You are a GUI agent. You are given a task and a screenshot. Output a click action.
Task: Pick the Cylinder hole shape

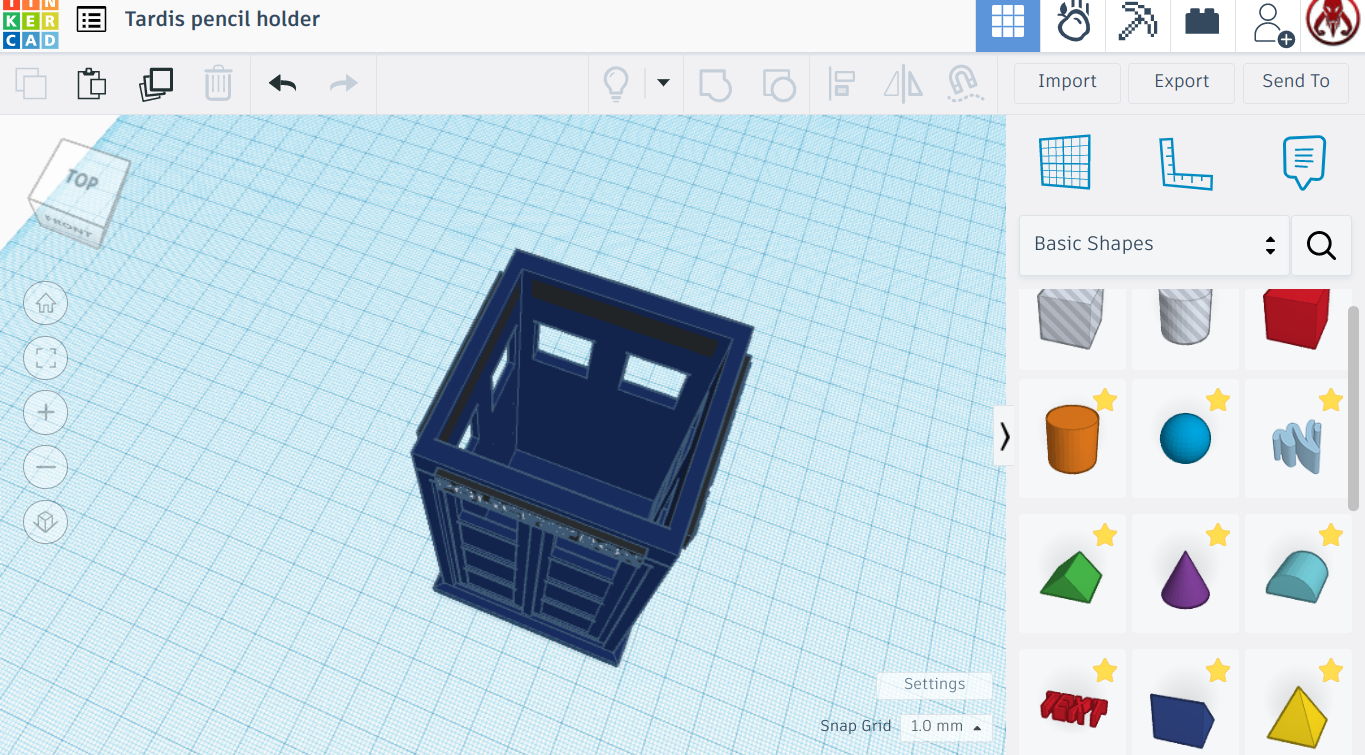click(1185, 319)
